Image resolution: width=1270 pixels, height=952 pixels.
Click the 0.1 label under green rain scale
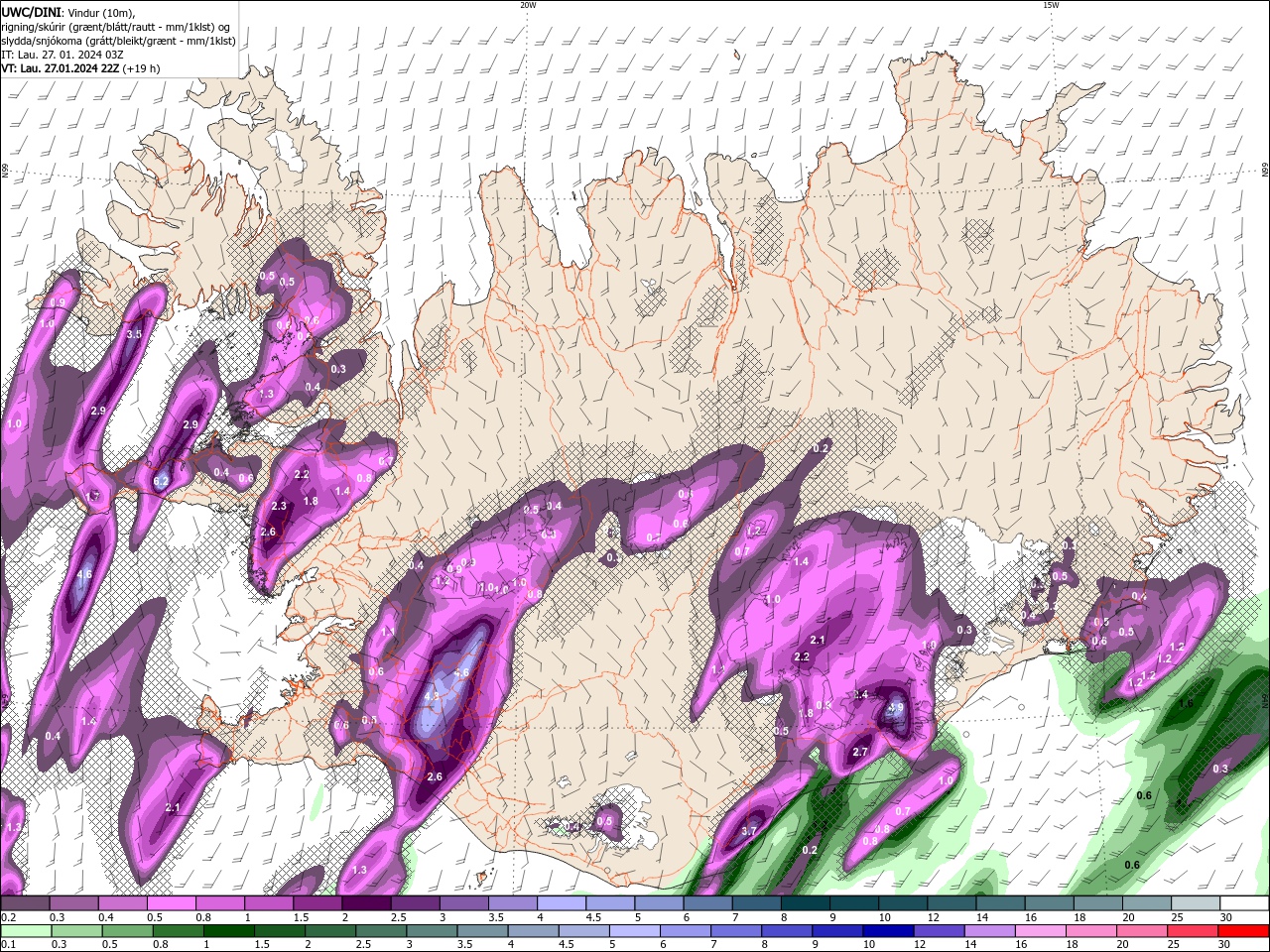coord(8,944)
